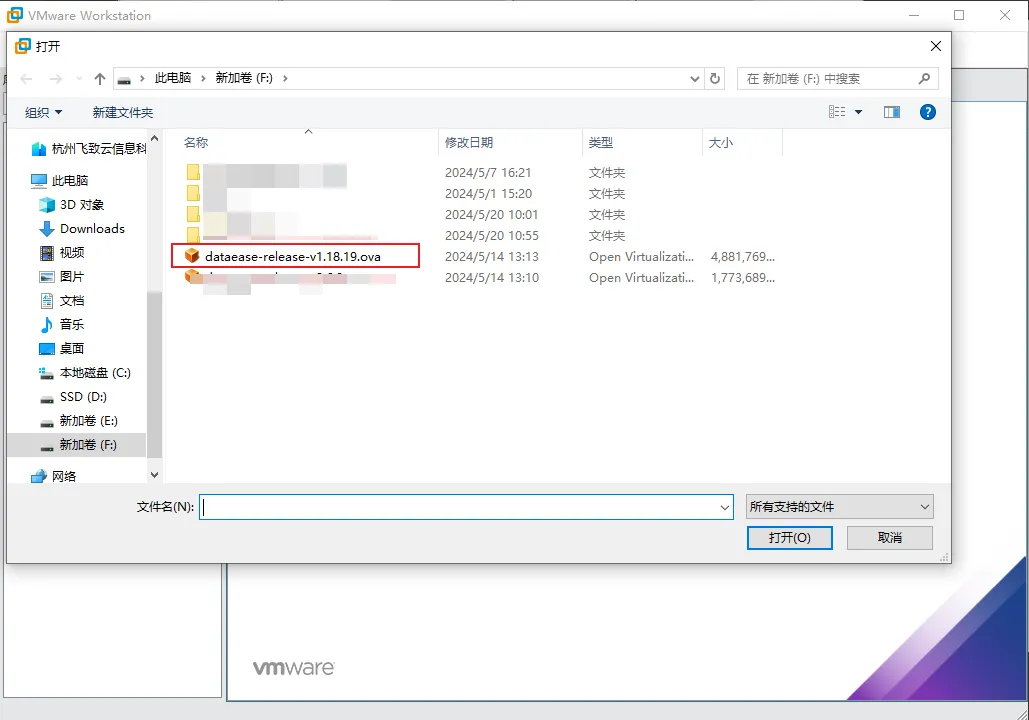This screenshot has height=720, width=1029.
Task: Select SSD (D:) drive in sidebar
Action: coord(83,396)
